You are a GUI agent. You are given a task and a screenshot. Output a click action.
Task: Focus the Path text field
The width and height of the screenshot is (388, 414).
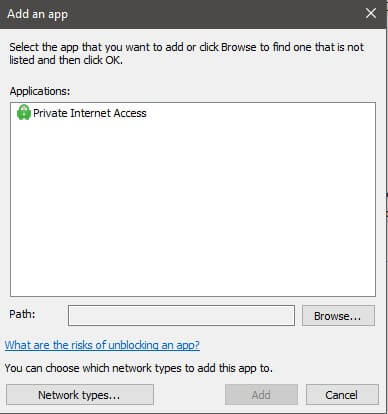[x=181, y=315]
